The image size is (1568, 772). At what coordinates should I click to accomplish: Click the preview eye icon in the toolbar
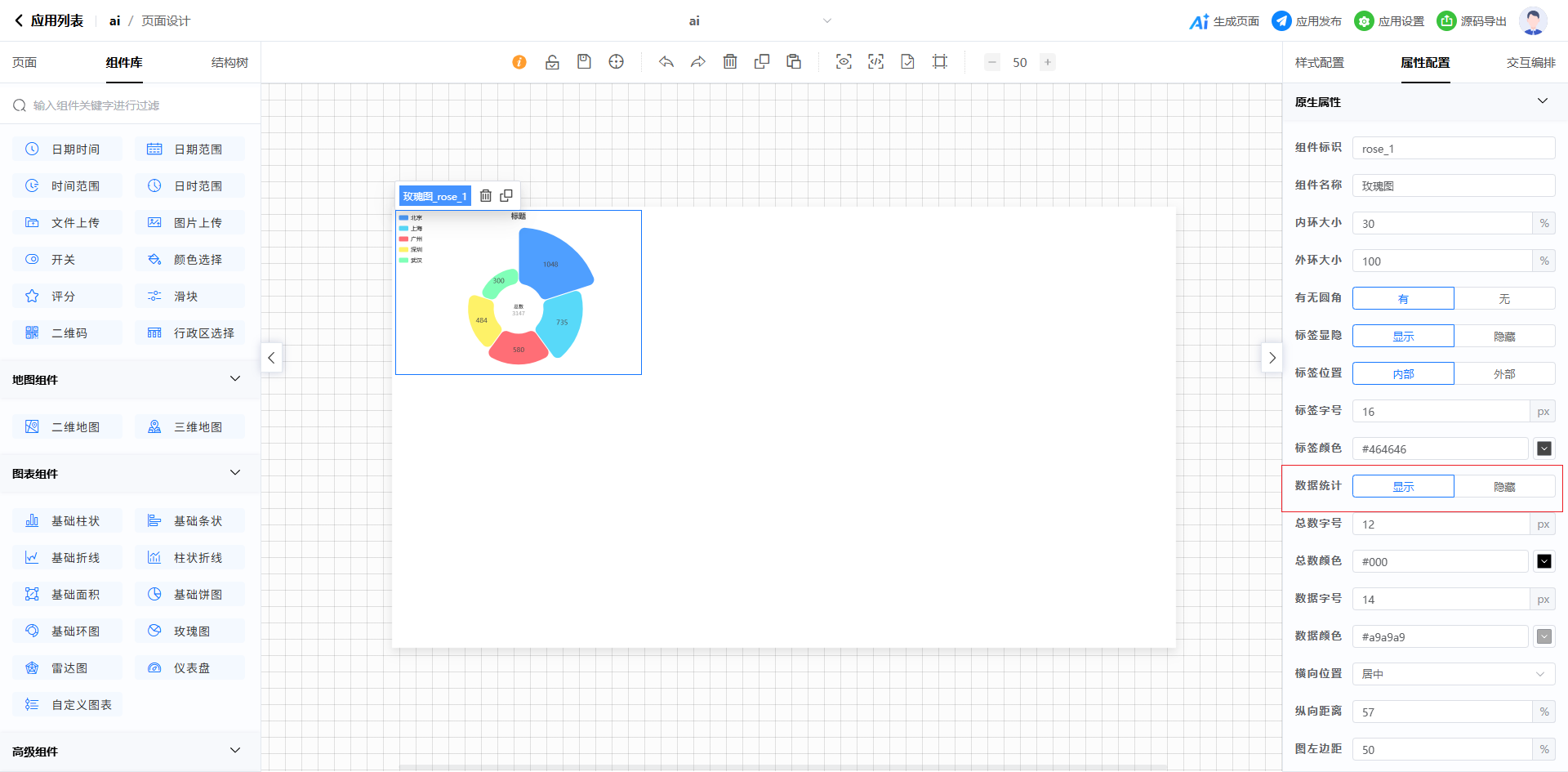click(844, 62)
